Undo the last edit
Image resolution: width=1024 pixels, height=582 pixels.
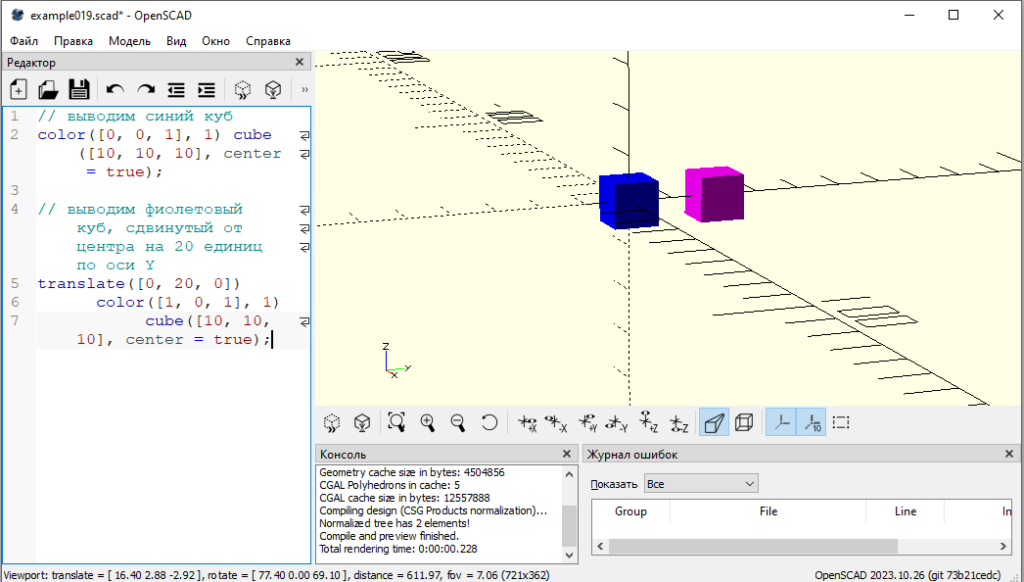pos(115,89)
